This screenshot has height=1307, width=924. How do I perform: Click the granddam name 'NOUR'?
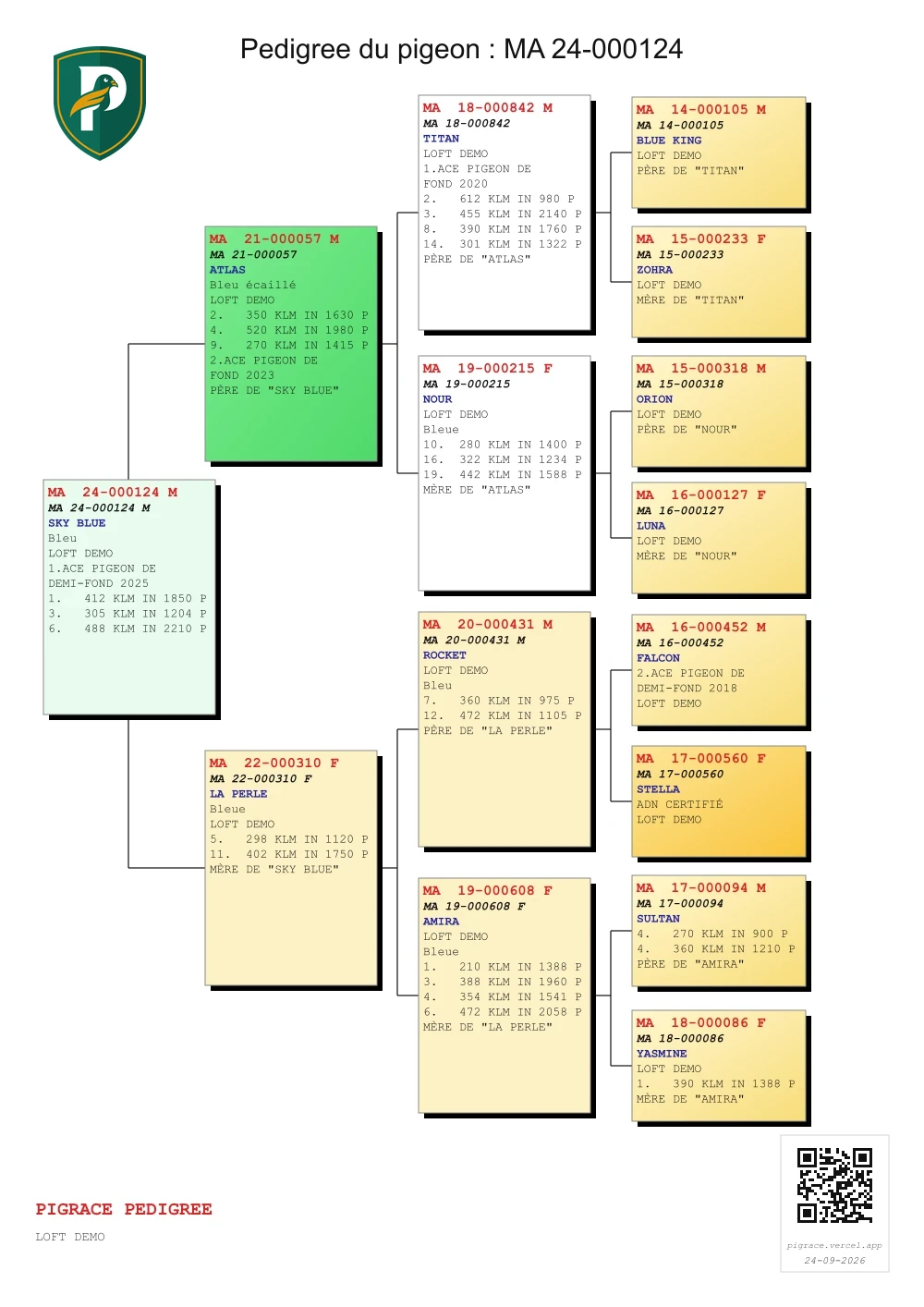point(437,399)
